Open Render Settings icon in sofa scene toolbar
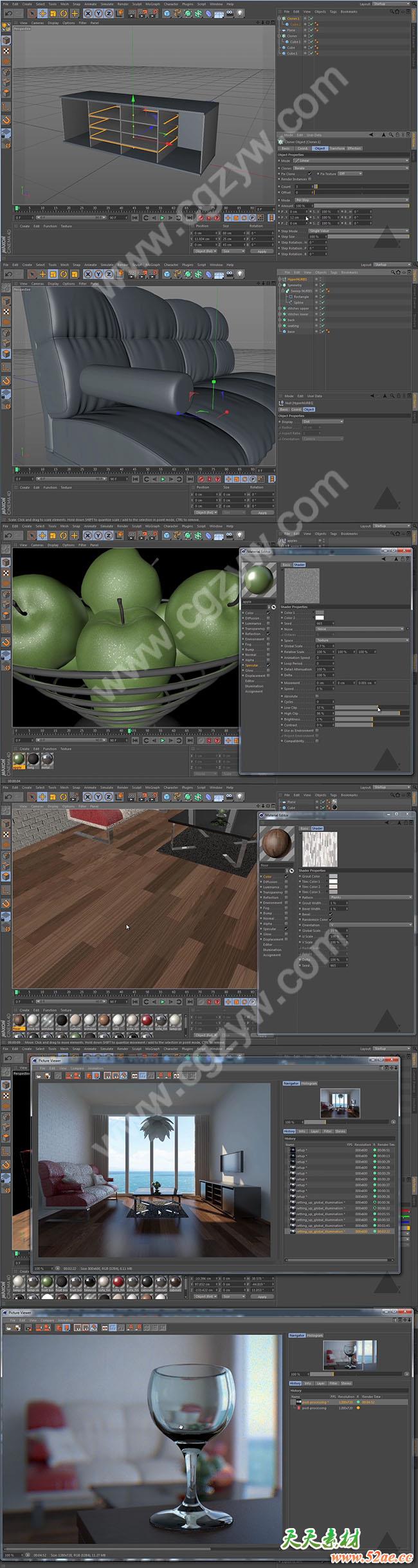 click(x=152, y=274)
